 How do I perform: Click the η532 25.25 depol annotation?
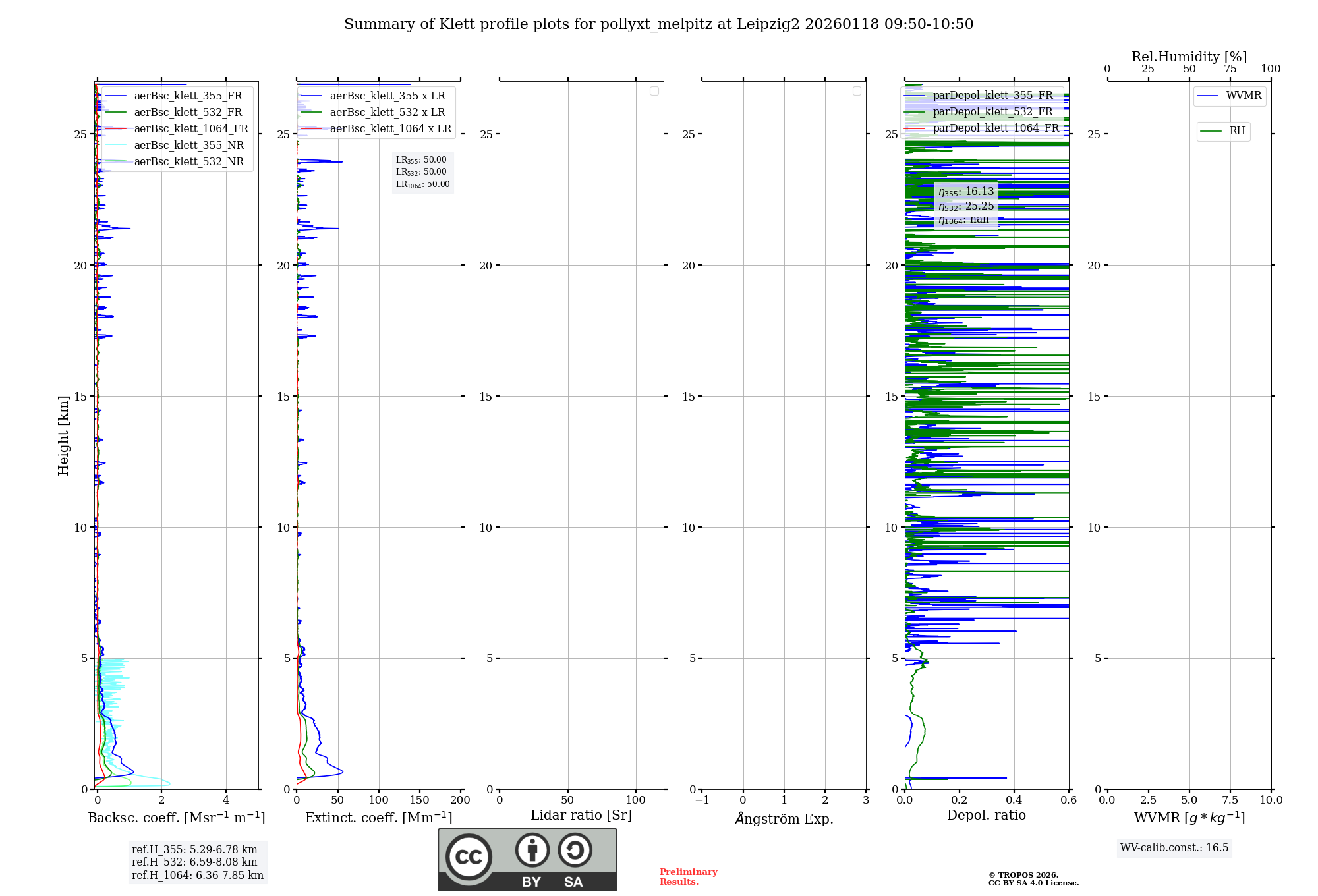coord(966,206)
